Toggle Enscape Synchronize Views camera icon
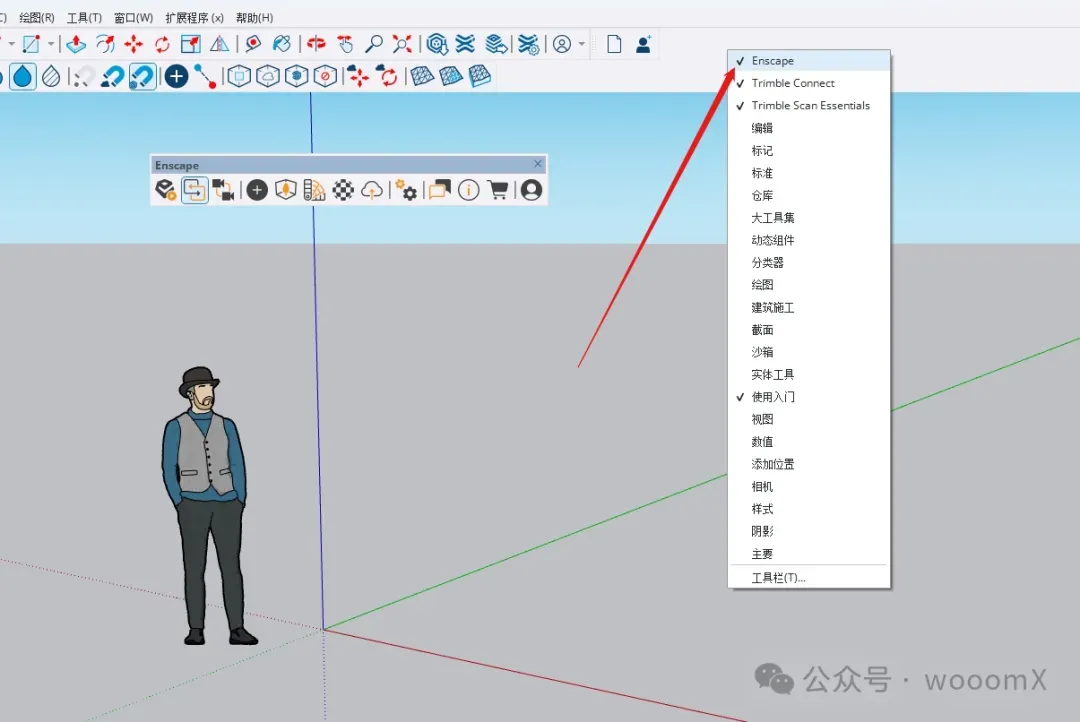 pos(223,189)
